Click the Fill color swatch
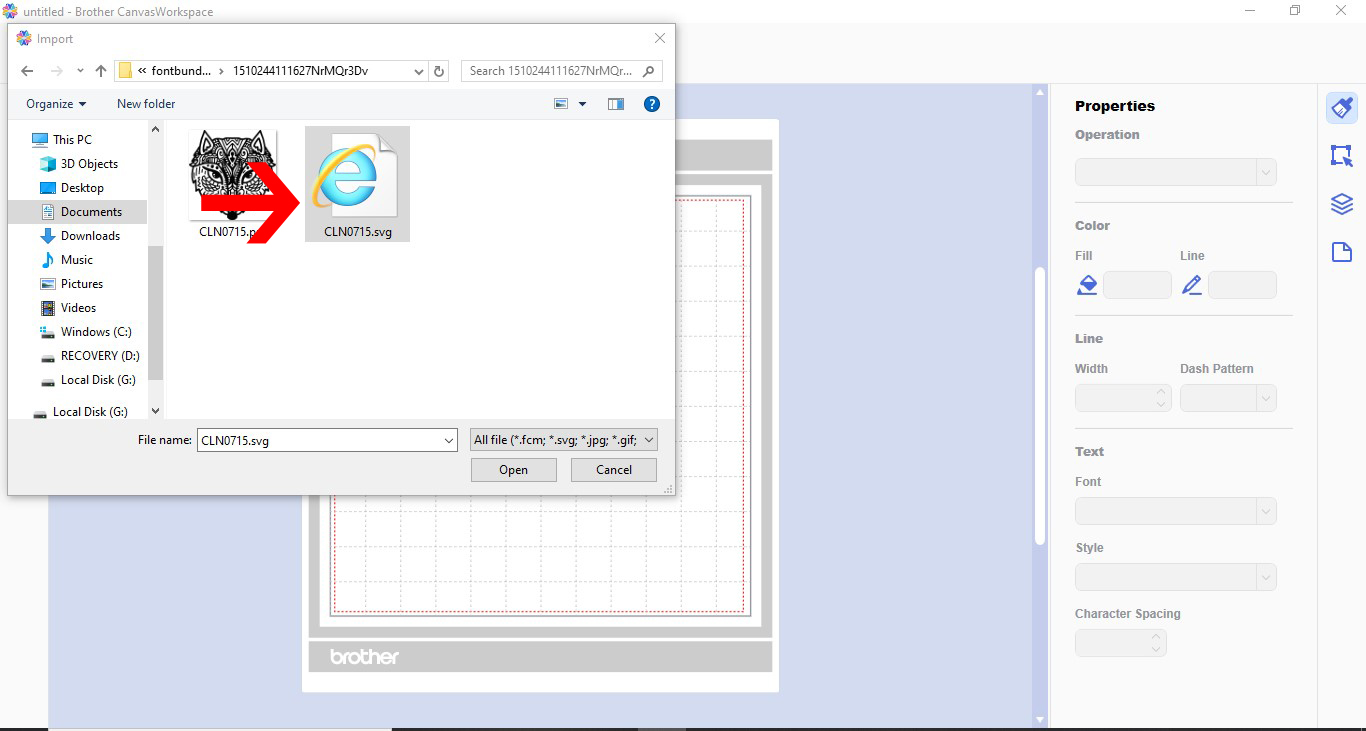 tap(1137, 285)
